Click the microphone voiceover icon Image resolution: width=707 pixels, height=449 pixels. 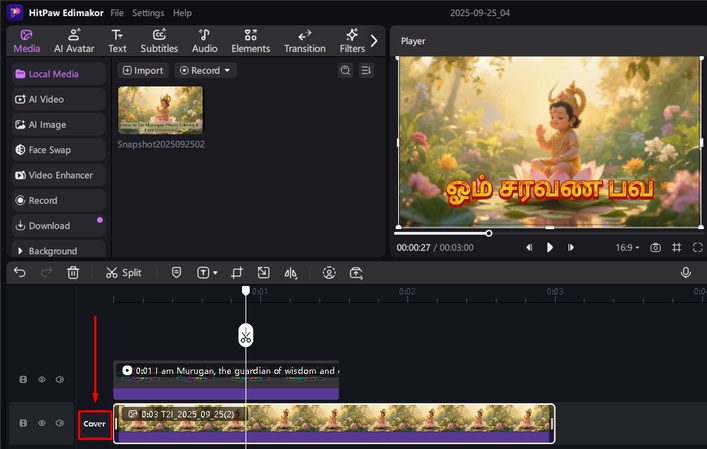(x=686, y=272)
